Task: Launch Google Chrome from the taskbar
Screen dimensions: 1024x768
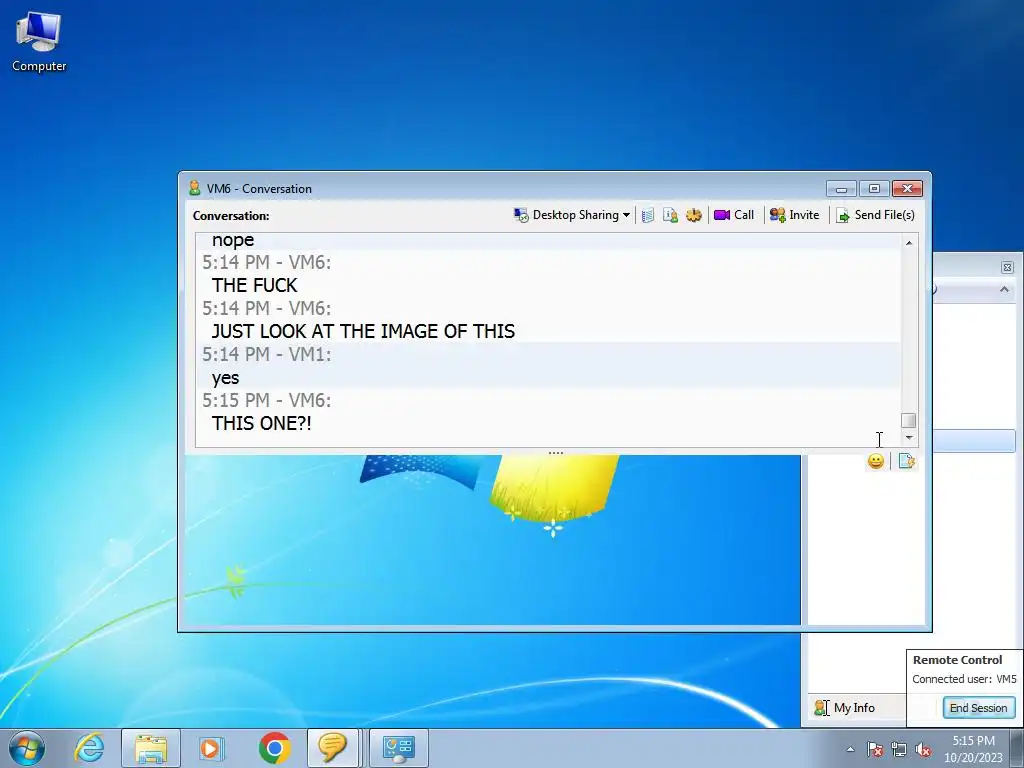Action: [x=274, y=748]
